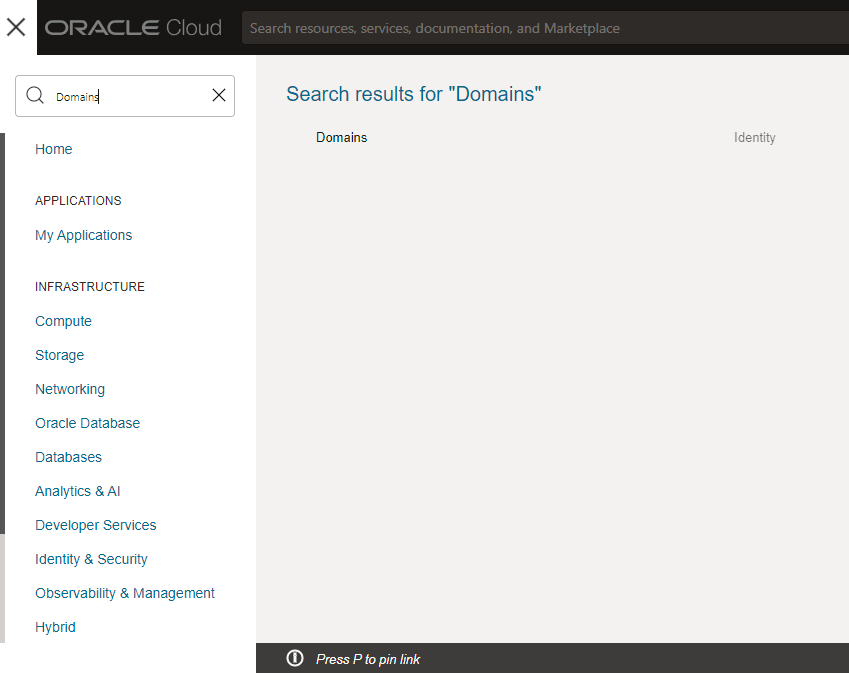Click the Oracle Cloud logo
The height and width of the screenshot is (673, 849).
(x=133, y=28)
